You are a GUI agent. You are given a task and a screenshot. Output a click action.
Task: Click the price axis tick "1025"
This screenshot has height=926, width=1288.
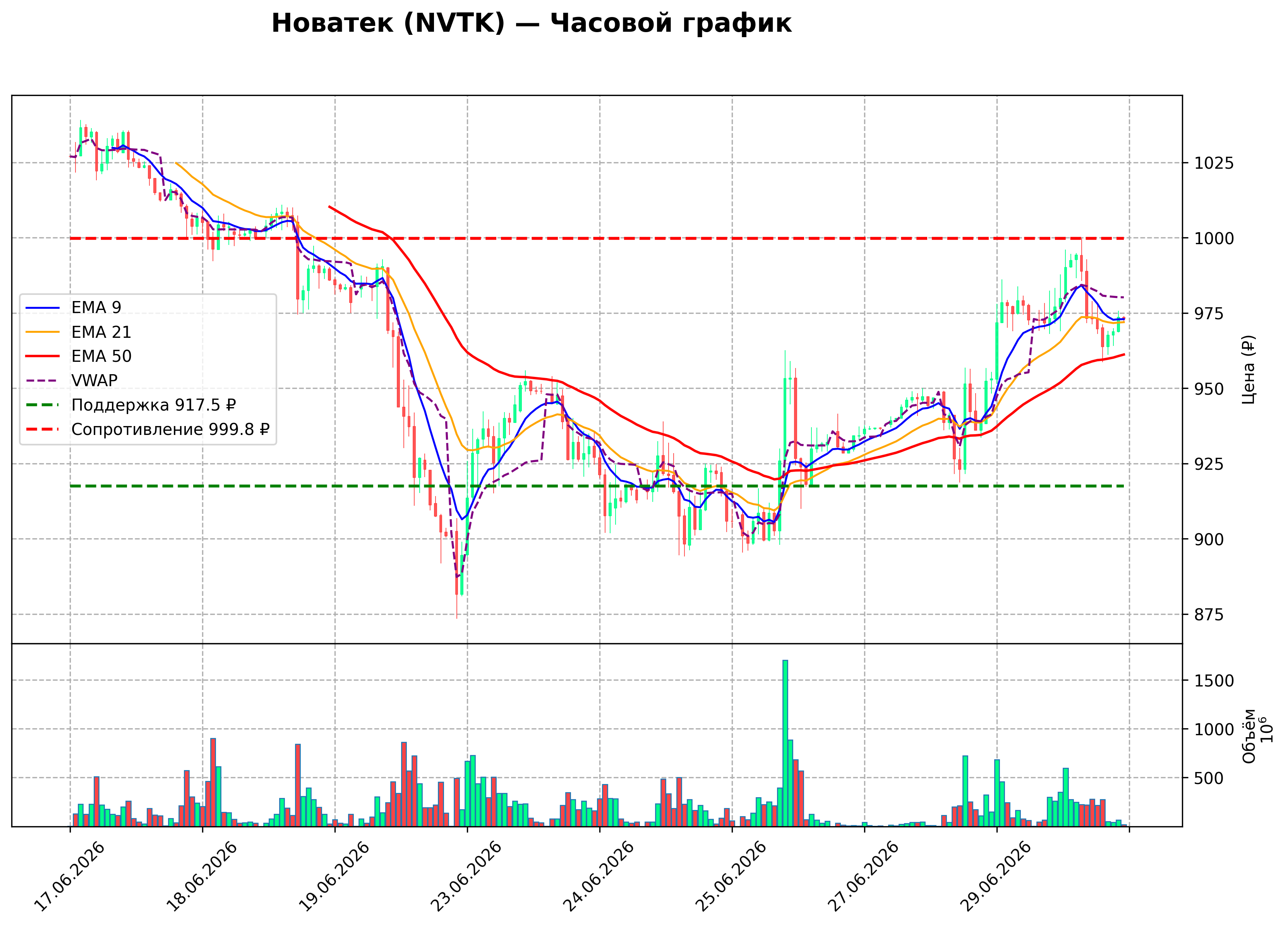coord(1214,164)
